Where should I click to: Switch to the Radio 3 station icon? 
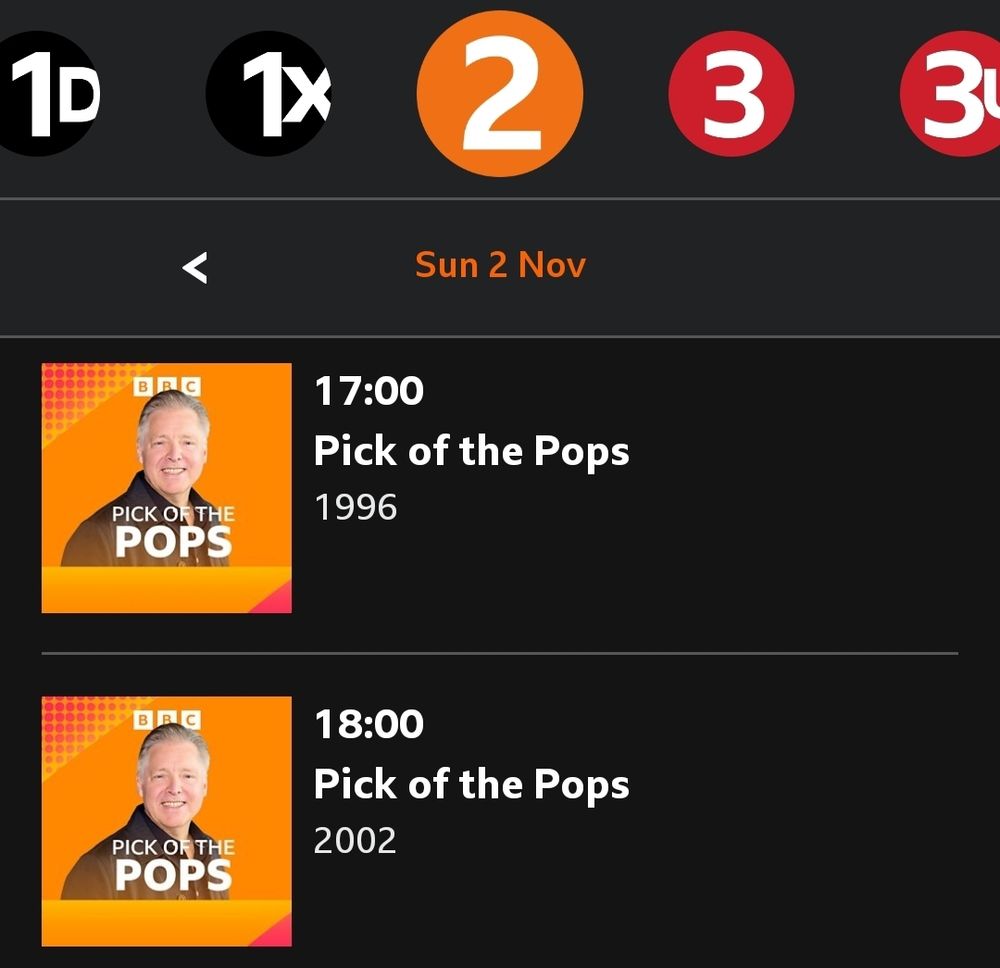732,93
